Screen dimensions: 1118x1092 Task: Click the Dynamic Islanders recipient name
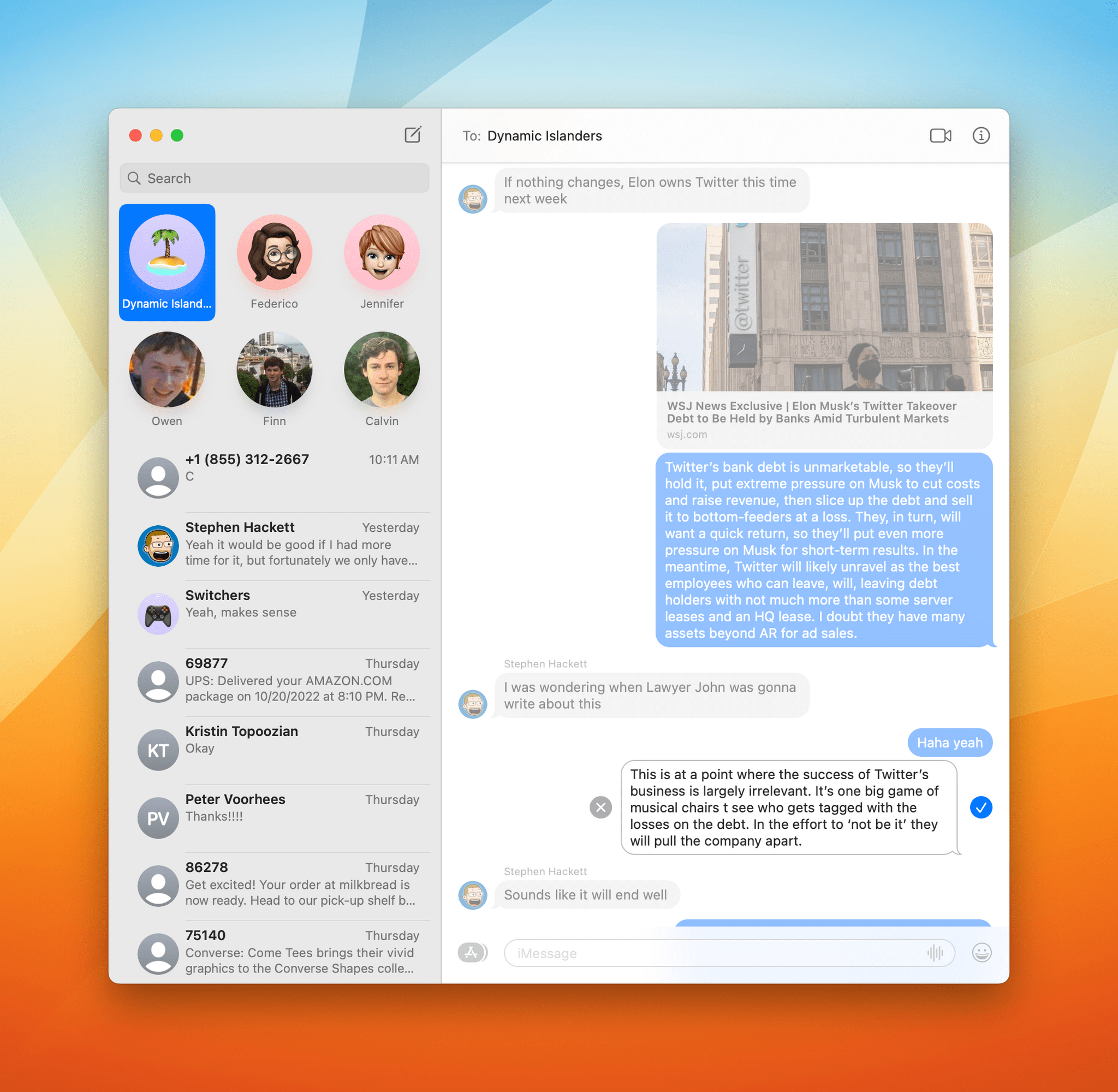pos(545,136)
